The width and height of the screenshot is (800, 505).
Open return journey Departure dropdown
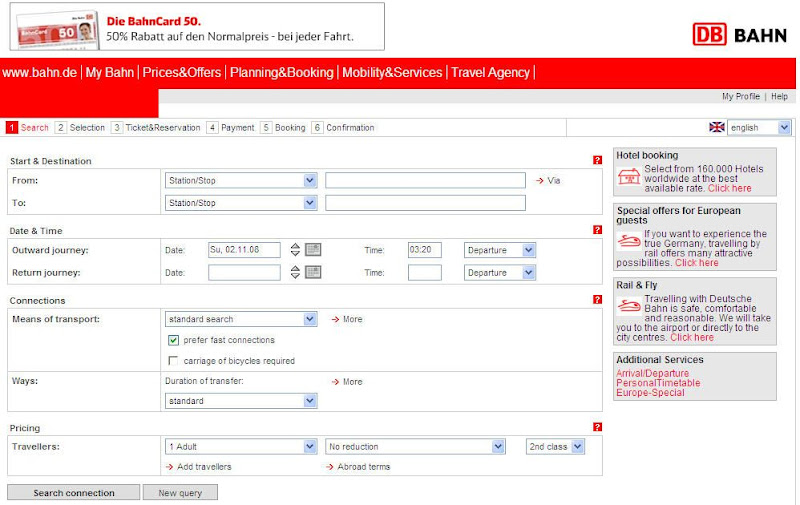499,272
